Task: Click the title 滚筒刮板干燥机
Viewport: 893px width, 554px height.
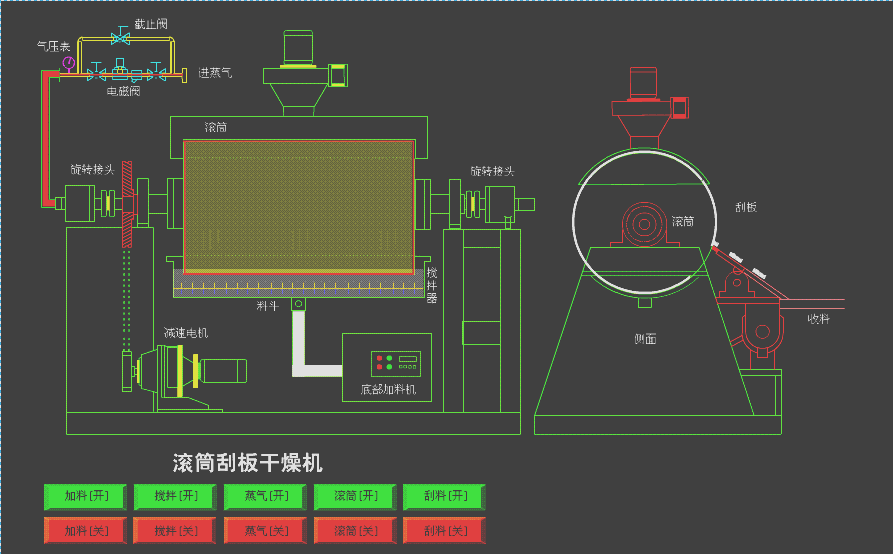Action: click(x=248, y=463)
